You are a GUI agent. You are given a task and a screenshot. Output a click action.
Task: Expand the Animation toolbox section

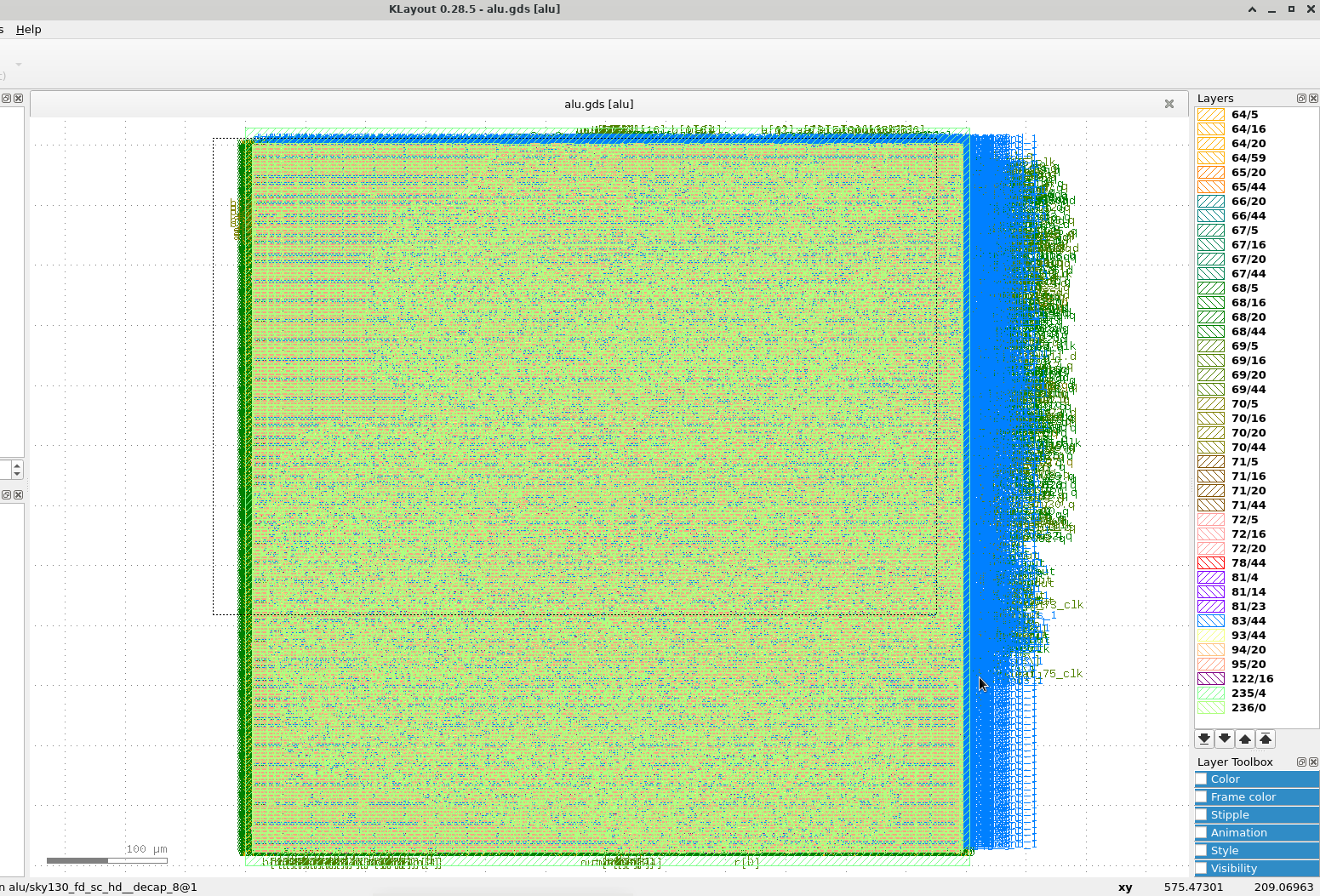point(1257,833)
